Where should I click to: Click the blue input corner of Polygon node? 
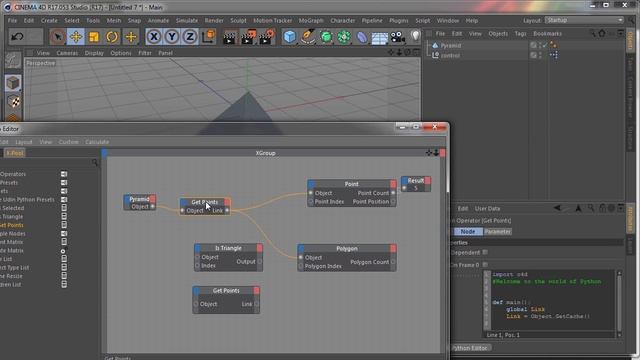(x=301, y=249)
